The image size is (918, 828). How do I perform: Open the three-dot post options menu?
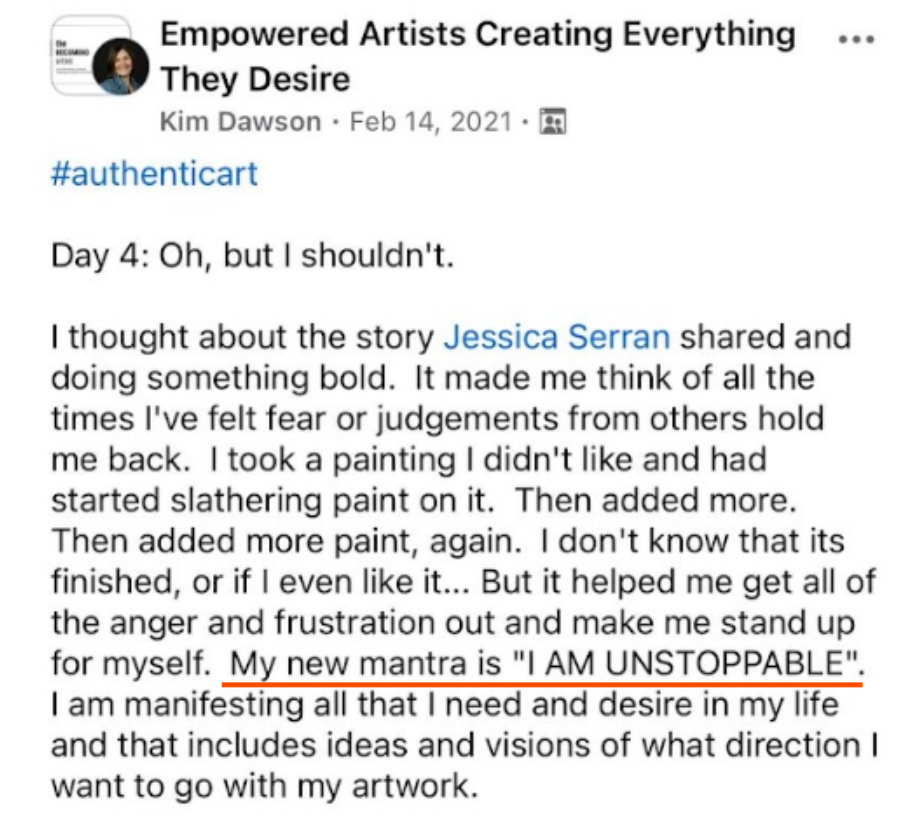(x=856, y=40)
